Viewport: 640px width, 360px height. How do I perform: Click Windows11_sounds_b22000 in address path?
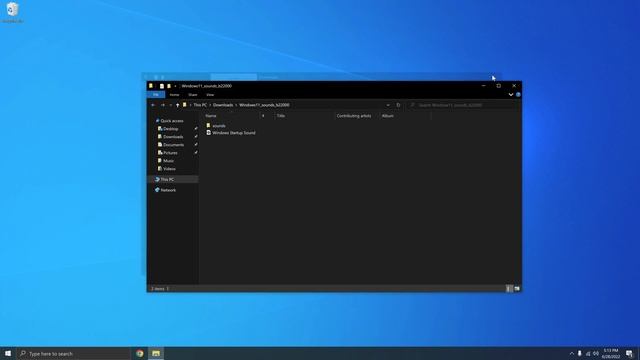[x=264, y=105]
